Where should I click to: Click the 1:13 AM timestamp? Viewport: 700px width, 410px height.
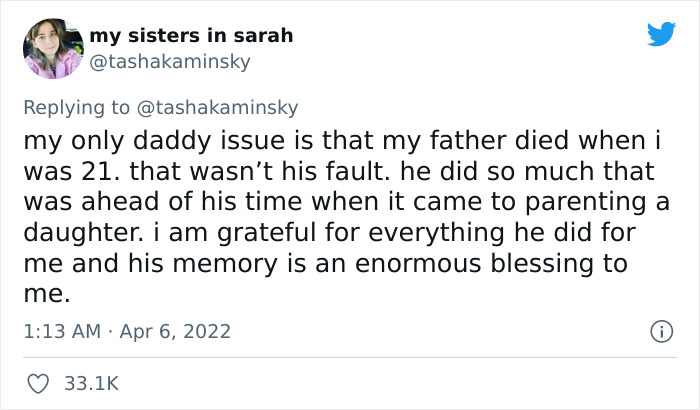59,330
